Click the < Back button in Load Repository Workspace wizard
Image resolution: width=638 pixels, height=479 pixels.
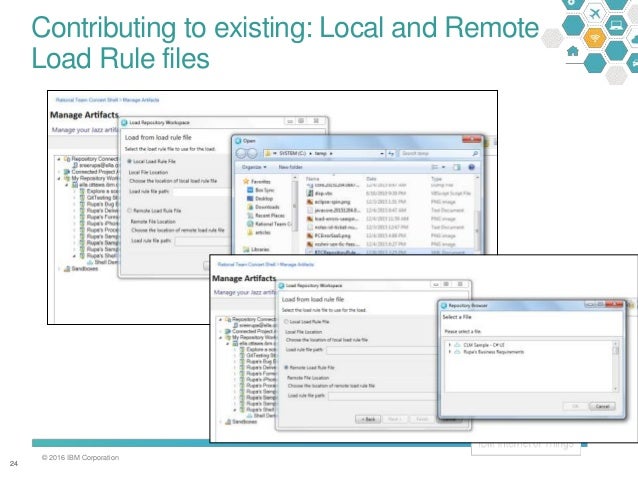pos(368,419)
